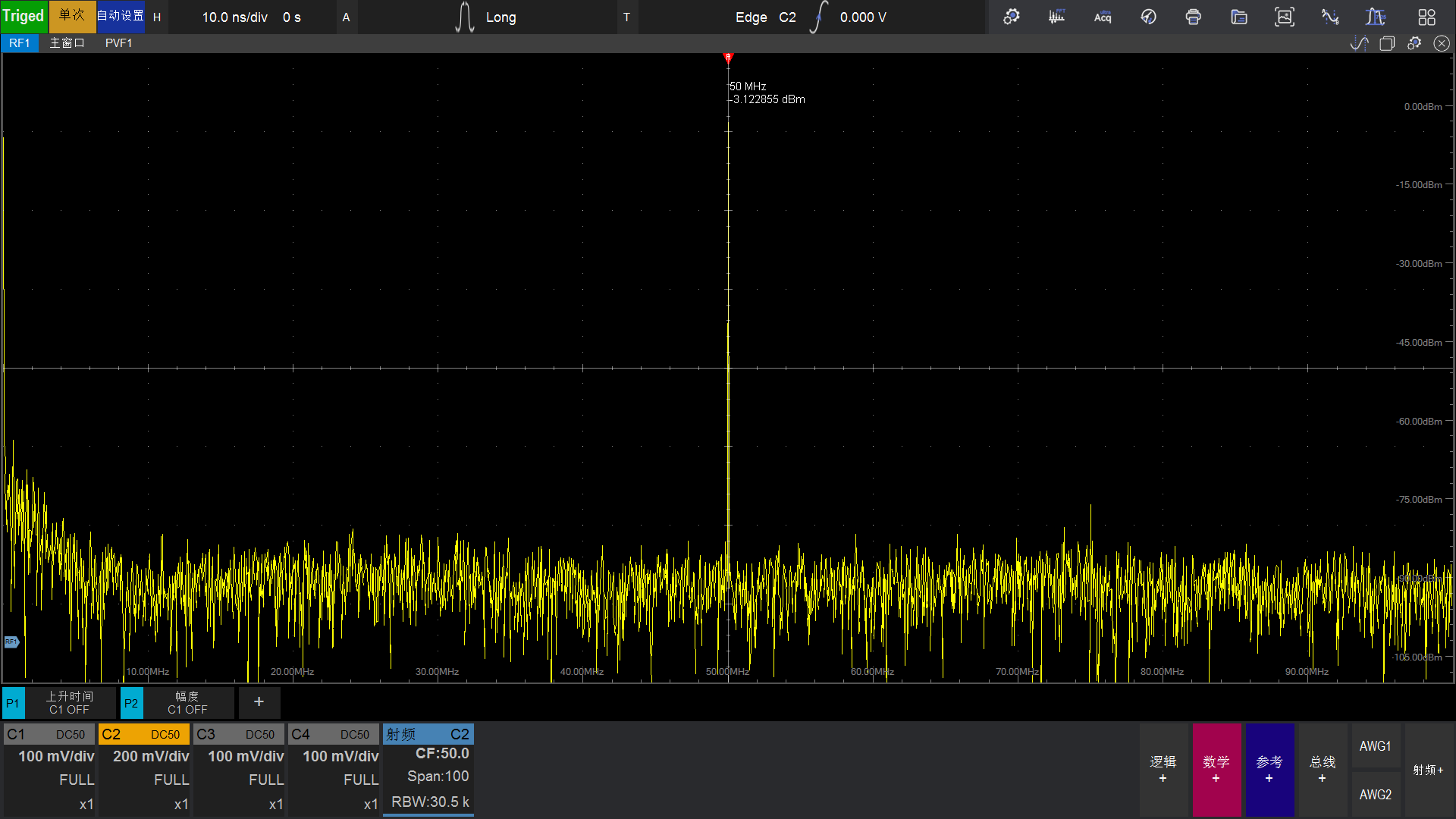Click the 0.000 V trigger level
The width and height of the screenshot is (1456, 819).
click(863, 17)
